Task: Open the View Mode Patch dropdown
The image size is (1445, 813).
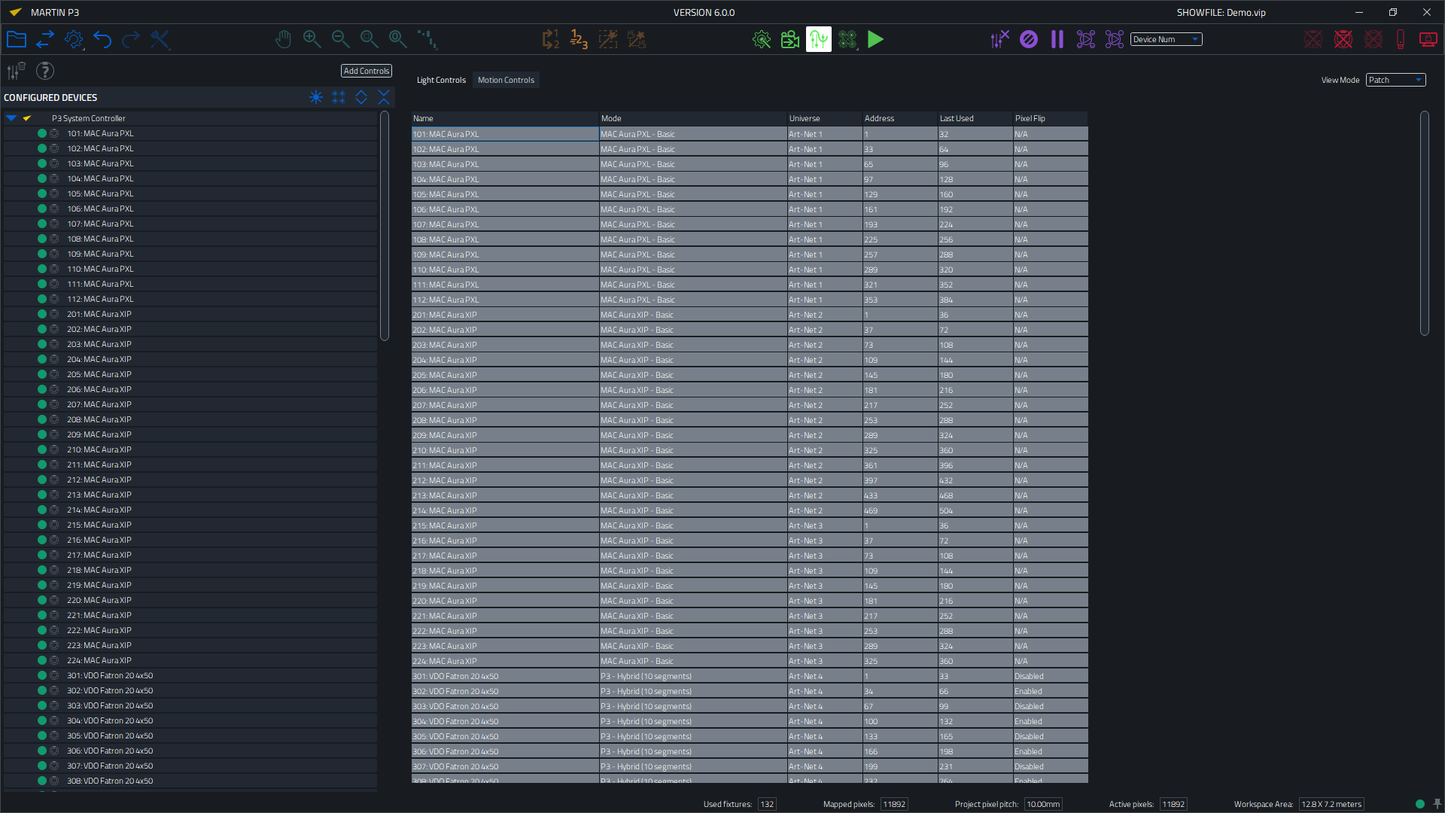Action: tap(1395, 80)
